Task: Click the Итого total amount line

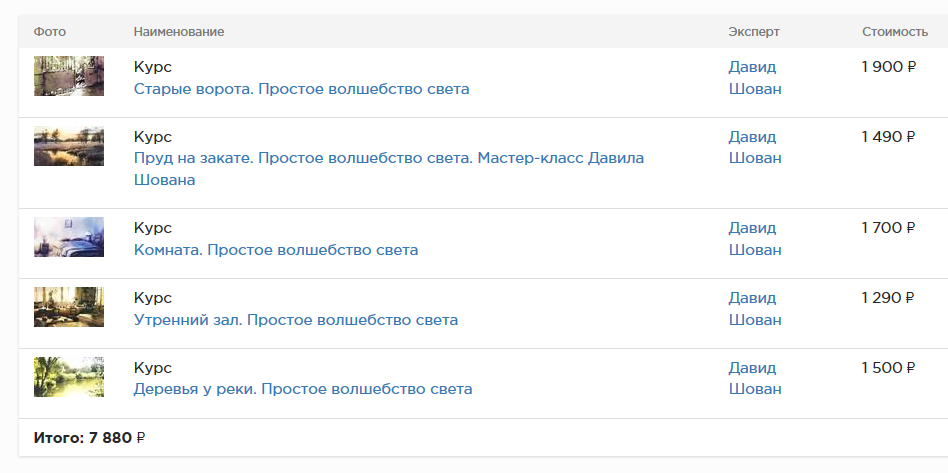Action: (x=89, y=438)
